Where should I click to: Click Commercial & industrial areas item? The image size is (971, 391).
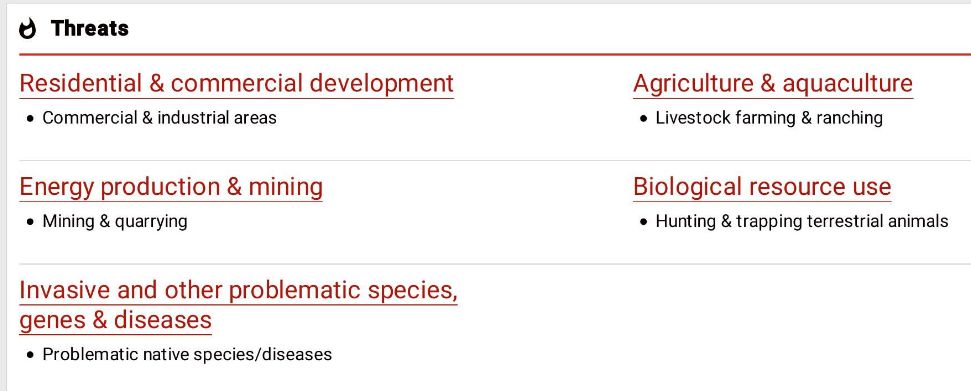tap(159, 118)
